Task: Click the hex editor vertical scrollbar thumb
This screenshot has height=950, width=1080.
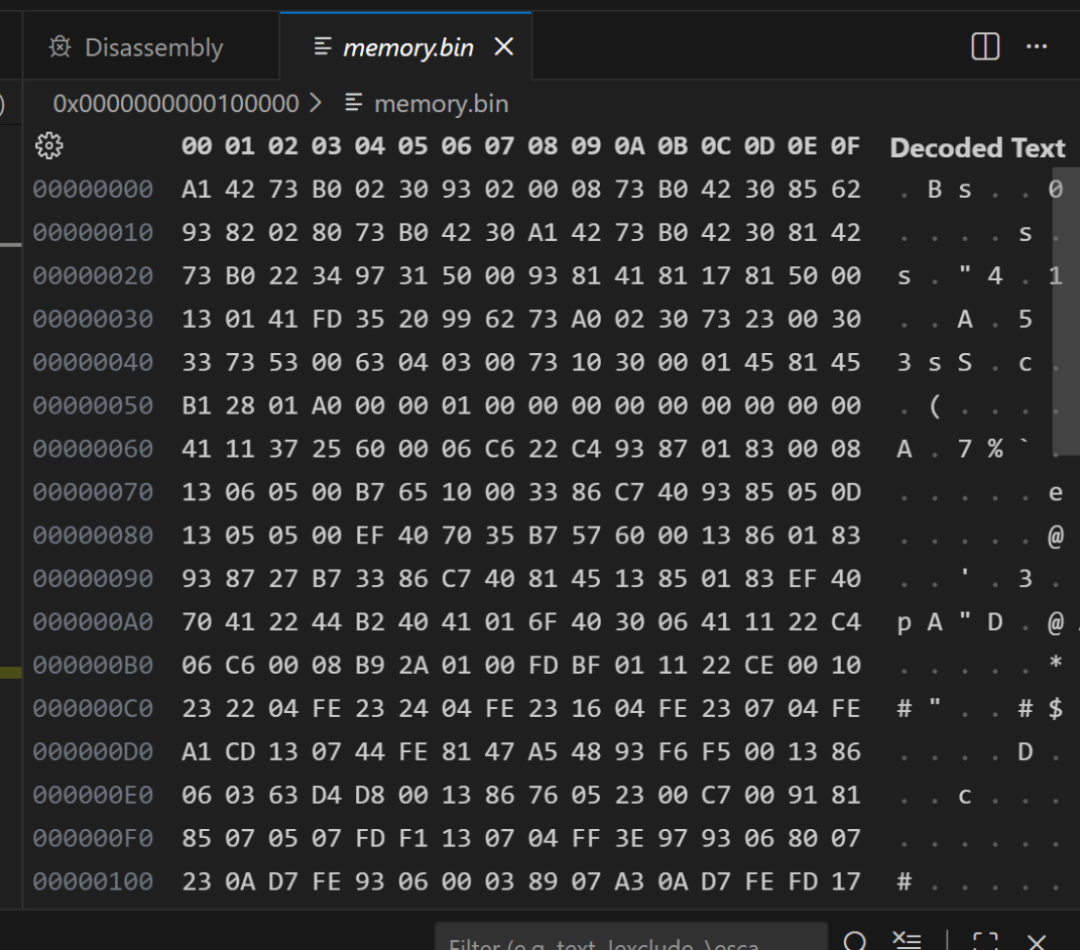Action: pyautogui.click(x=1066, y=311)
